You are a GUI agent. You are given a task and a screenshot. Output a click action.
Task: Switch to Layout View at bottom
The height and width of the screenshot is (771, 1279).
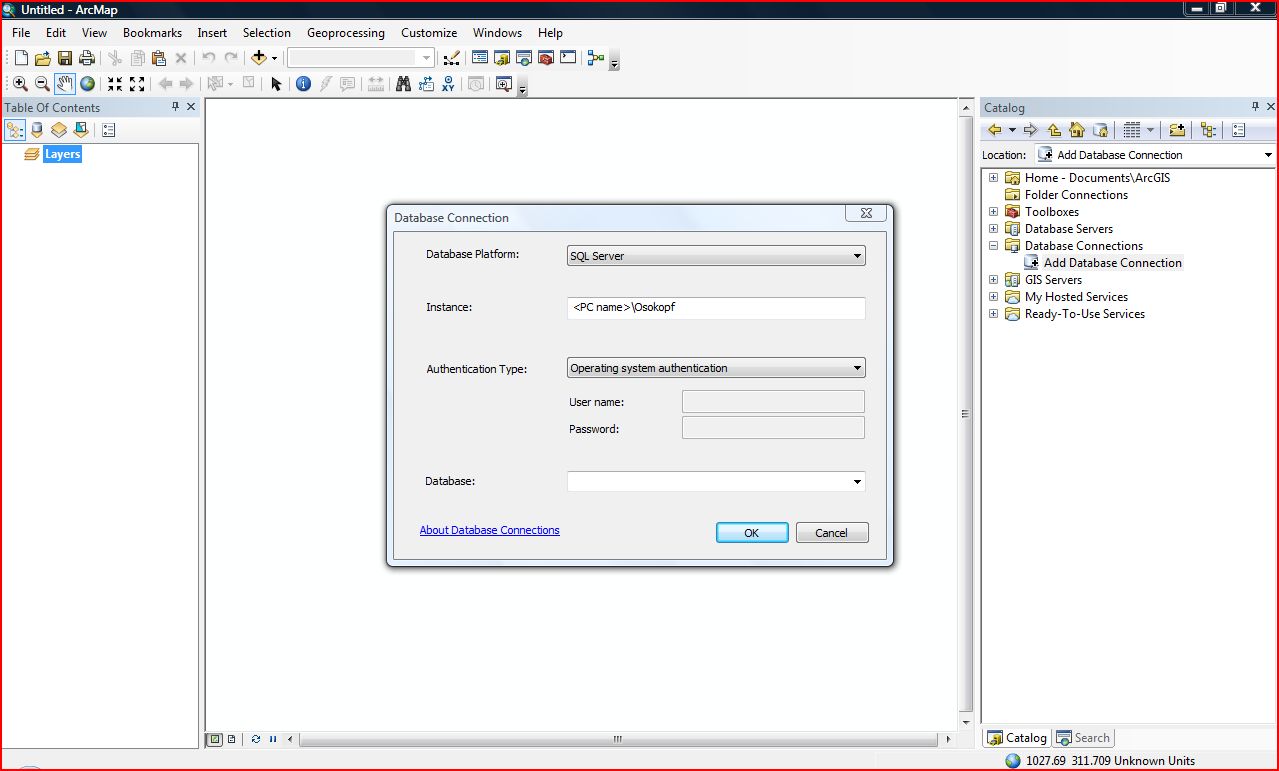231,739
